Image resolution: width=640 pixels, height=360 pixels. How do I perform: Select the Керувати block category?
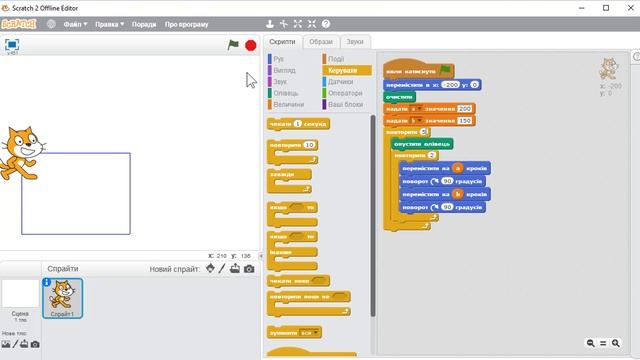tap(347, 70)
